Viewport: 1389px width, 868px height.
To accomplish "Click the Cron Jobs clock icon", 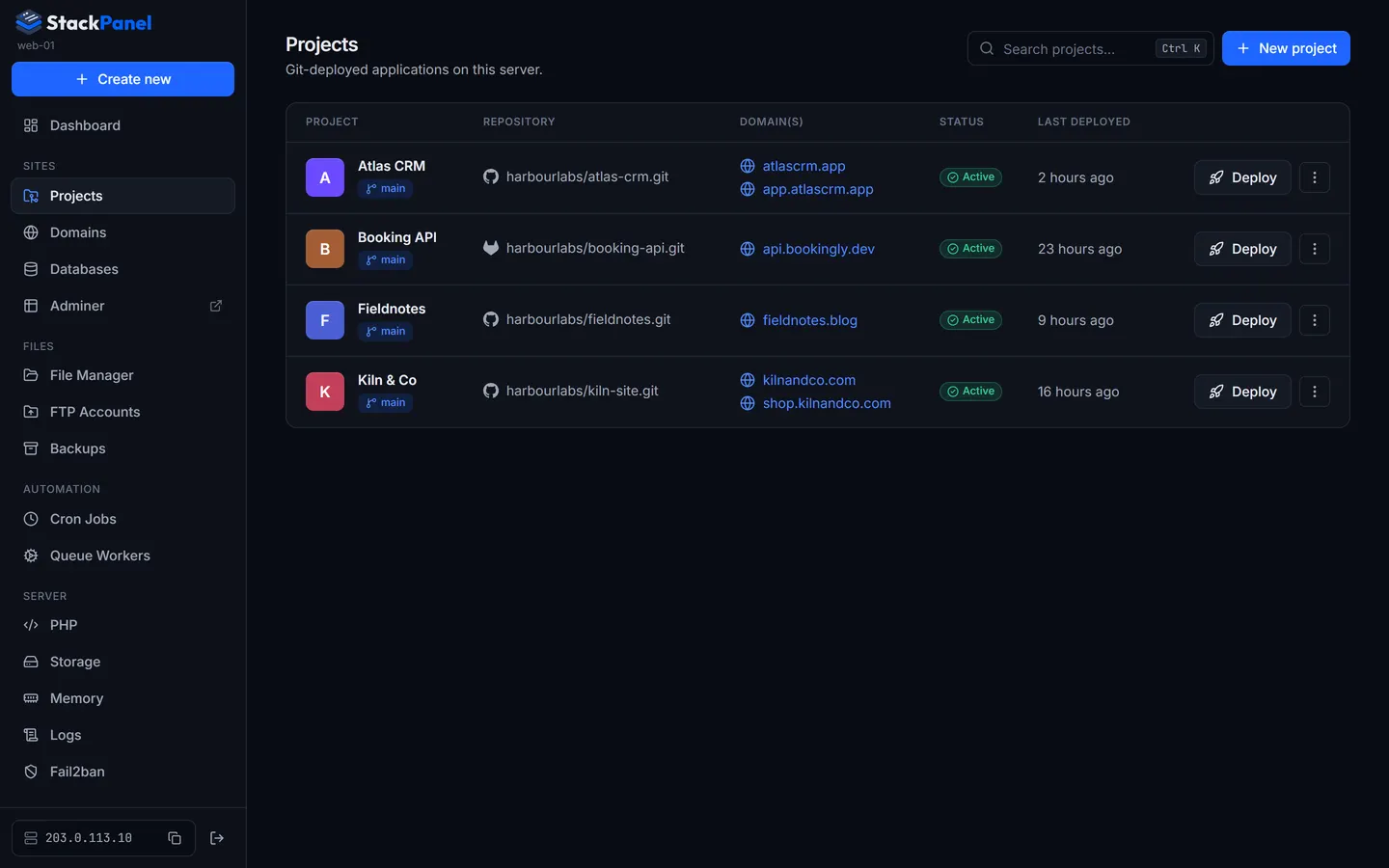I will (31, 519).
